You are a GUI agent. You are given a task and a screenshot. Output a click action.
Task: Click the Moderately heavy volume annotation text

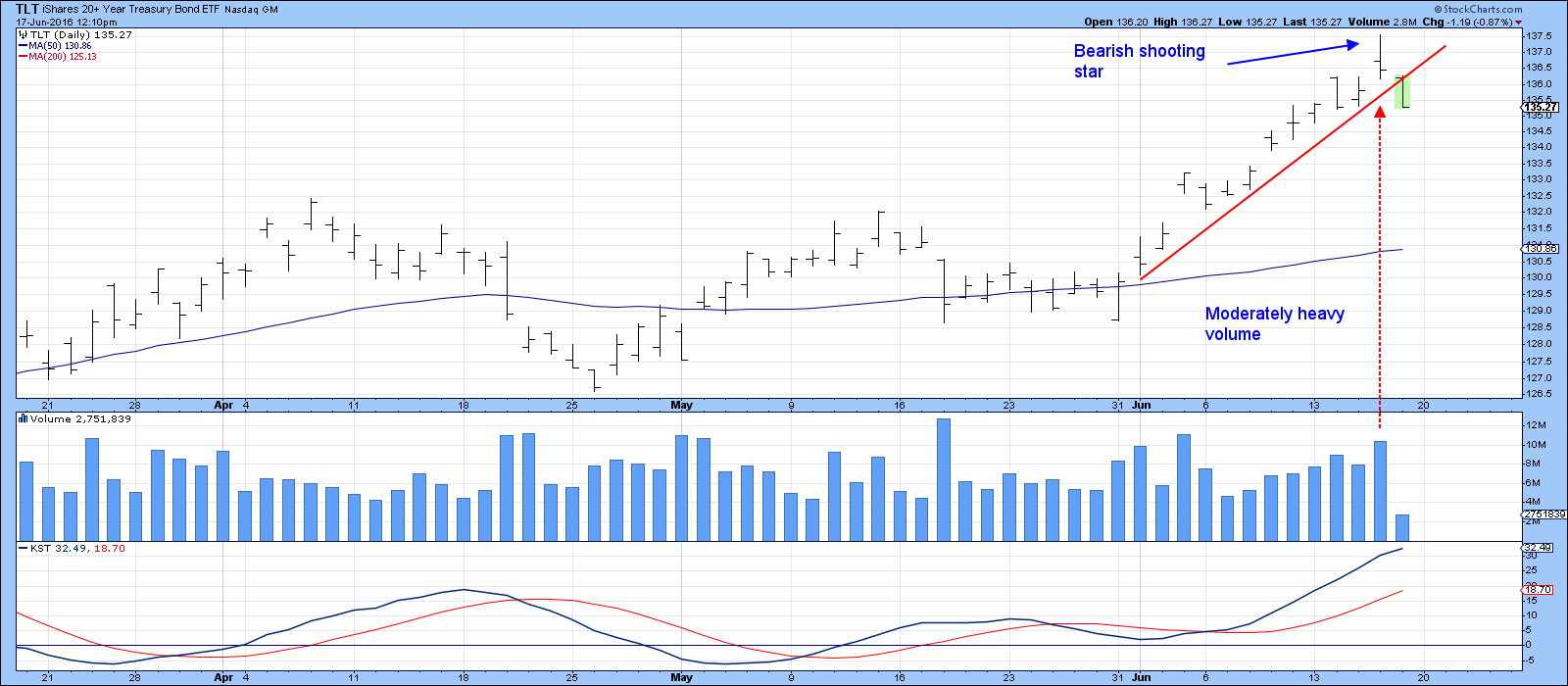click(1275, 323)
